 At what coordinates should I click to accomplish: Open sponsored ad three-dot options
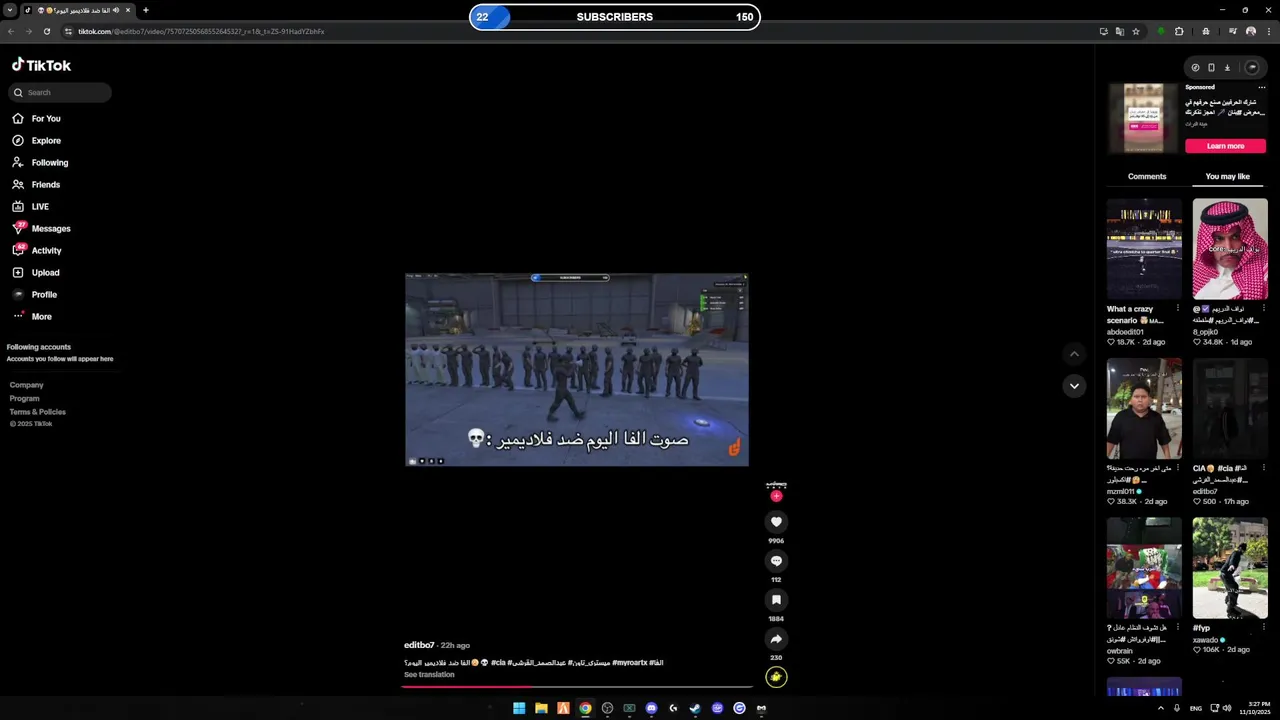pyautogui.click(x=1262, y=87)
